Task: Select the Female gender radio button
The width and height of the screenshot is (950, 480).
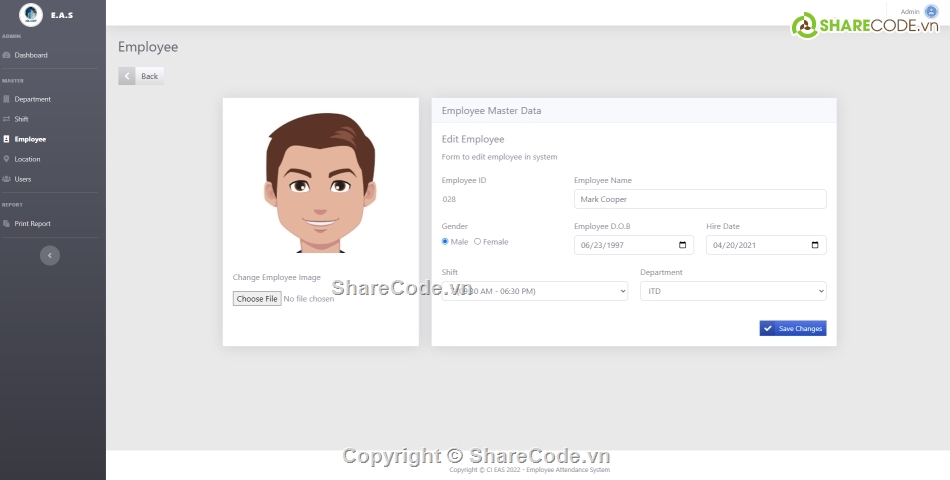Action: [x=477, y=242]
